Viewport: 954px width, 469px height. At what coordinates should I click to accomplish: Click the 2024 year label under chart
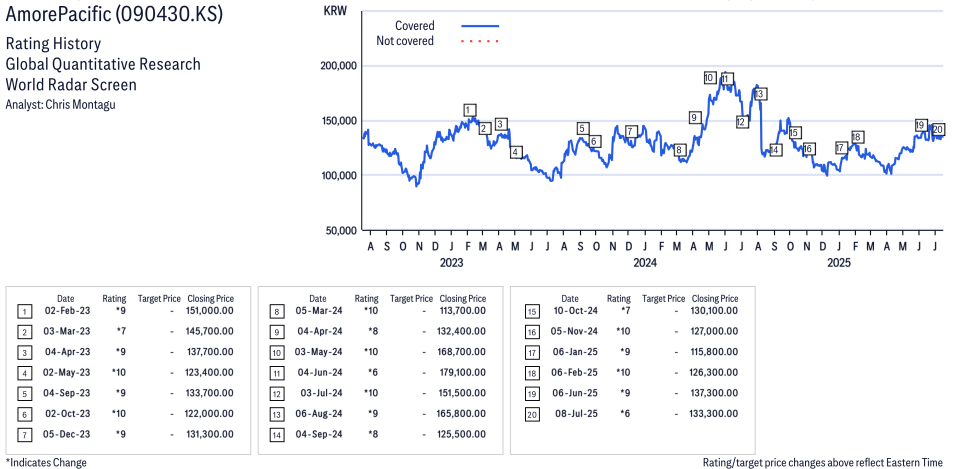point(645,263)
